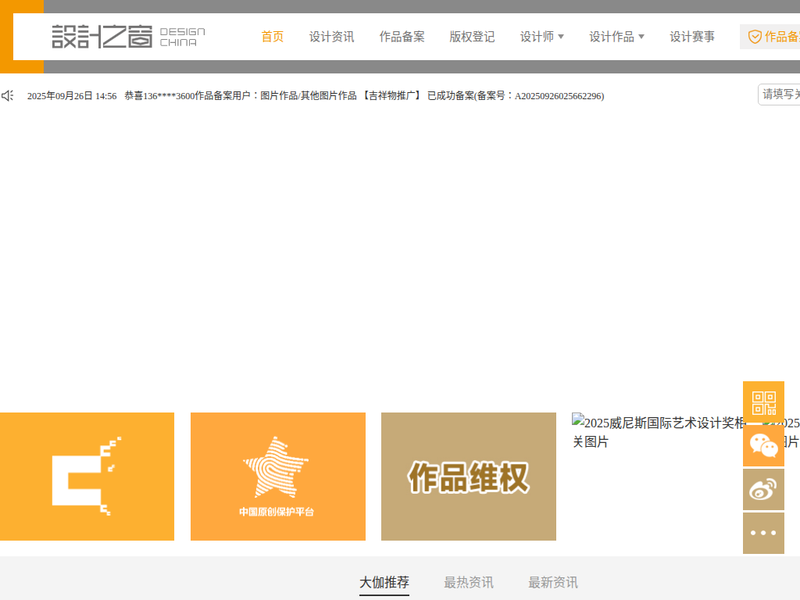The height and width of the screenshot is (600, 800).
Task: Click the search keyword input field
Action: [779, 95]
